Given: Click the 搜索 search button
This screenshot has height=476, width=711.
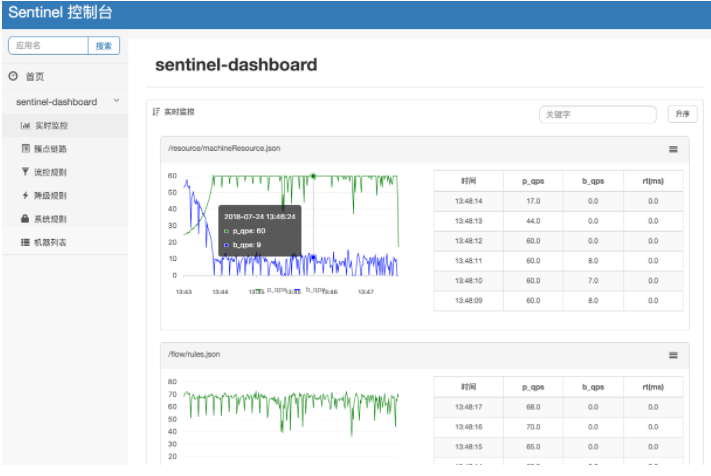Looking at the screenshot, I should 104,45.
